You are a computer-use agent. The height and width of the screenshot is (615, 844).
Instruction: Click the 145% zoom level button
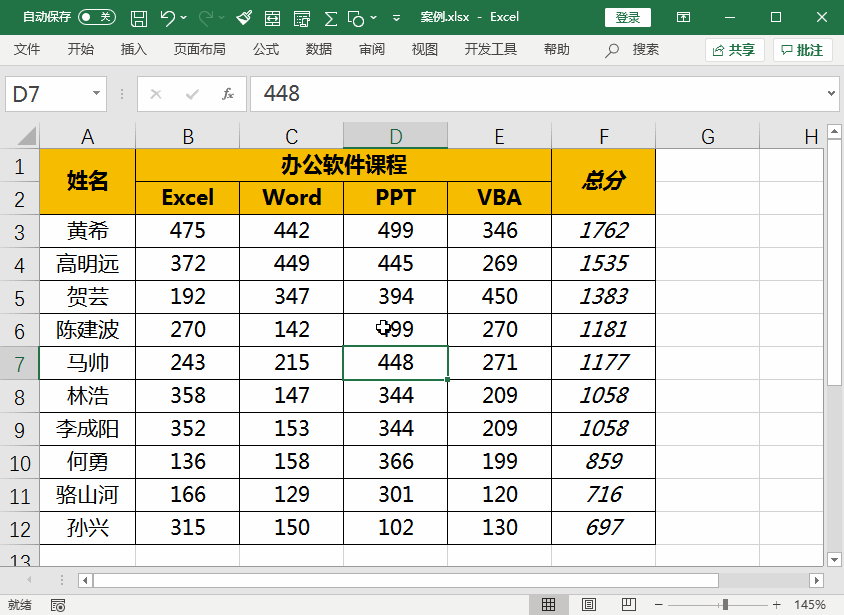(809, 605)
